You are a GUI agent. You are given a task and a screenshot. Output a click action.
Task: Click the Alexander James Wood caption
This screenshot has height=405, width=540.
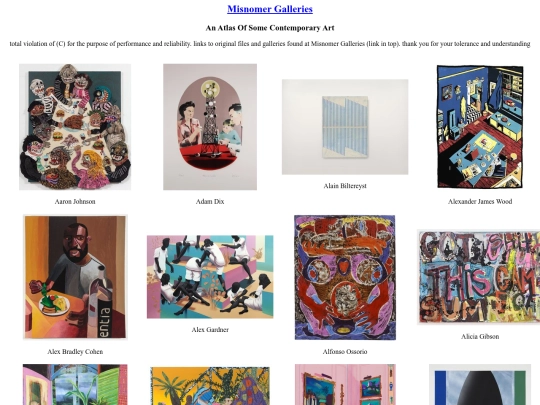click(x=480, y=201)
